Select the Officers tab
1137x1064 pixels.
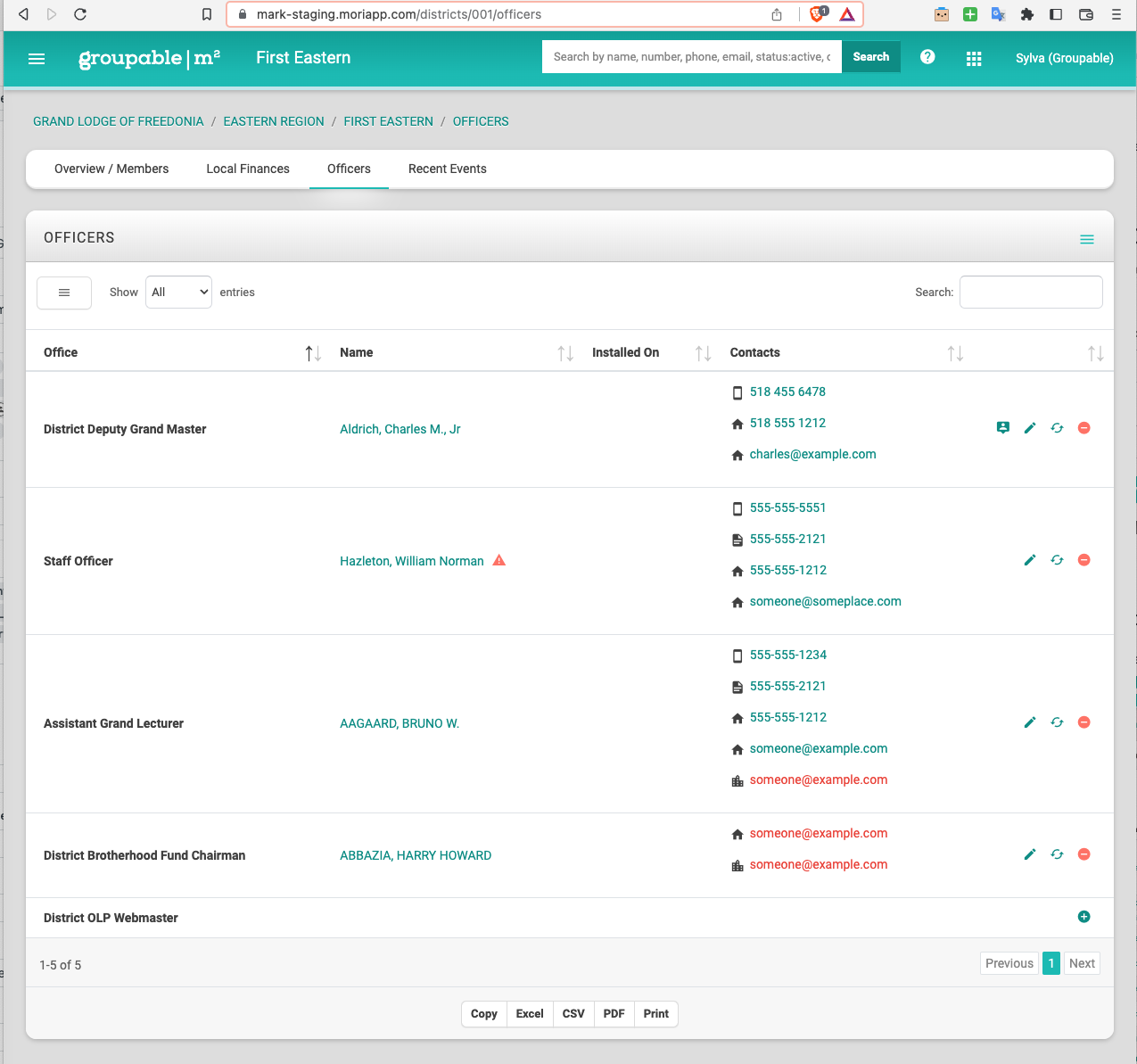point(349,169)
